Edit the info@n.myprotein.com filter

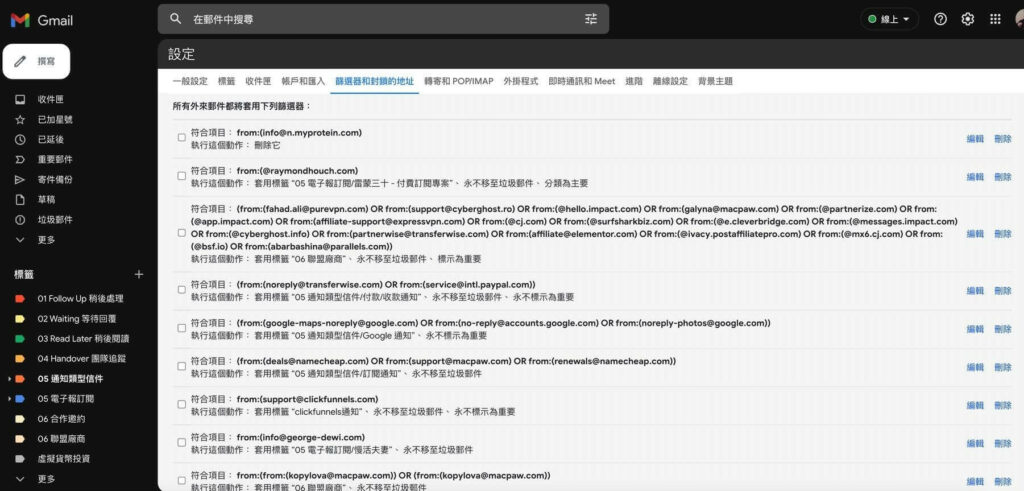(x=975, y=138)
